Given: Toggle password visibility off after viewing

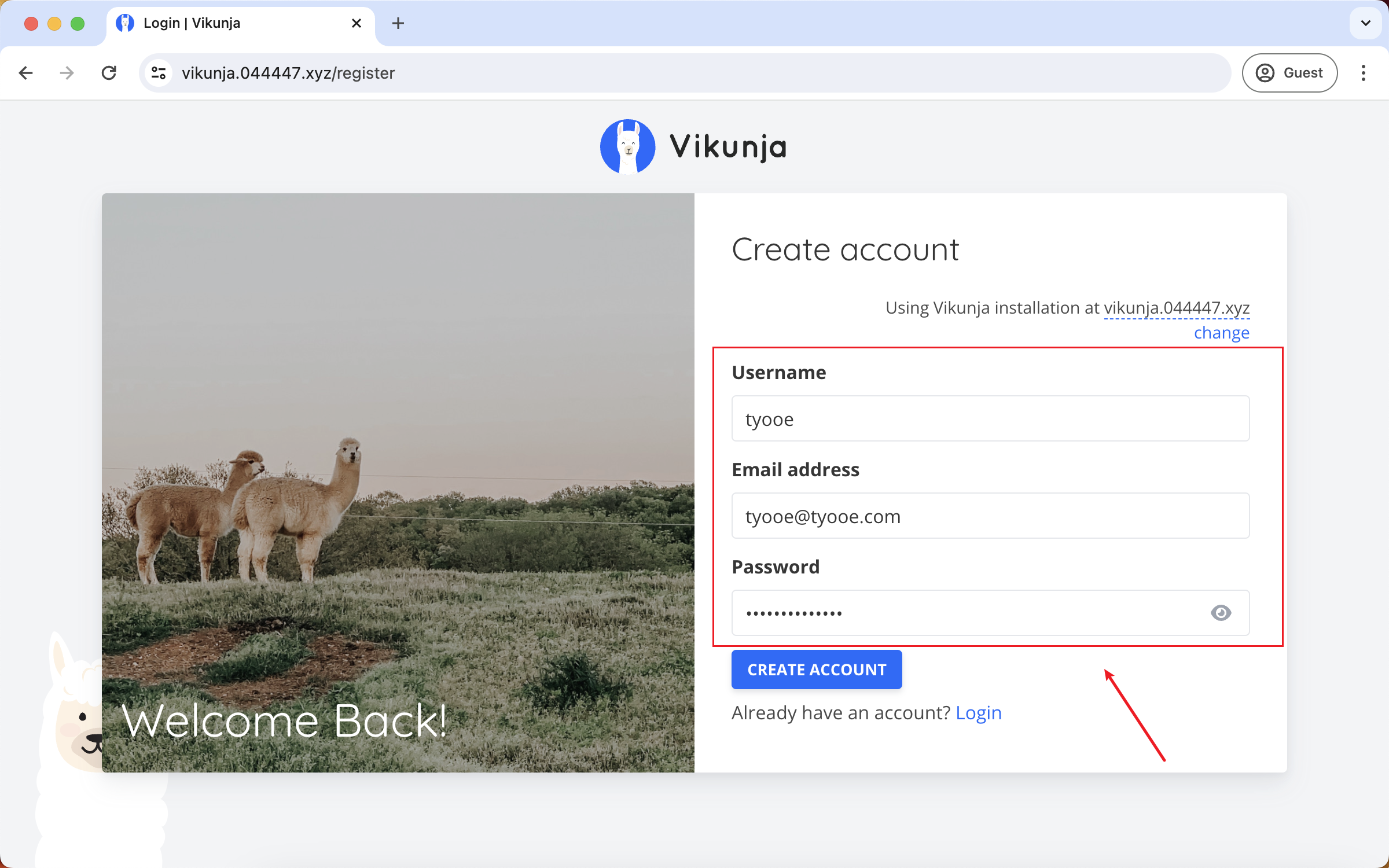Looking at the screenshot, I should (1221, 613).
